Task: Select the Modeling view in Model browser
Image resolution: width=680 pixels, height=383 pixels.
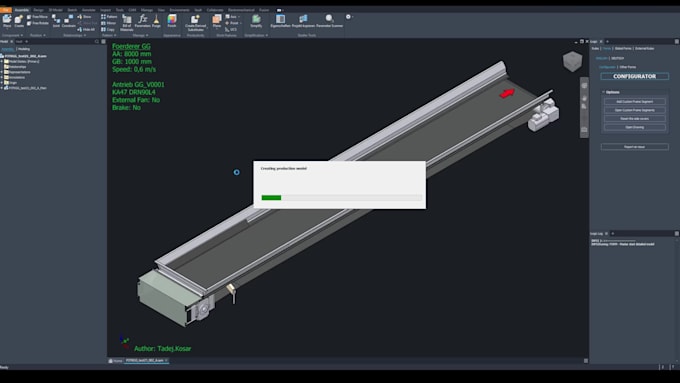Action: pyautogui.click(x=24, y=49)
